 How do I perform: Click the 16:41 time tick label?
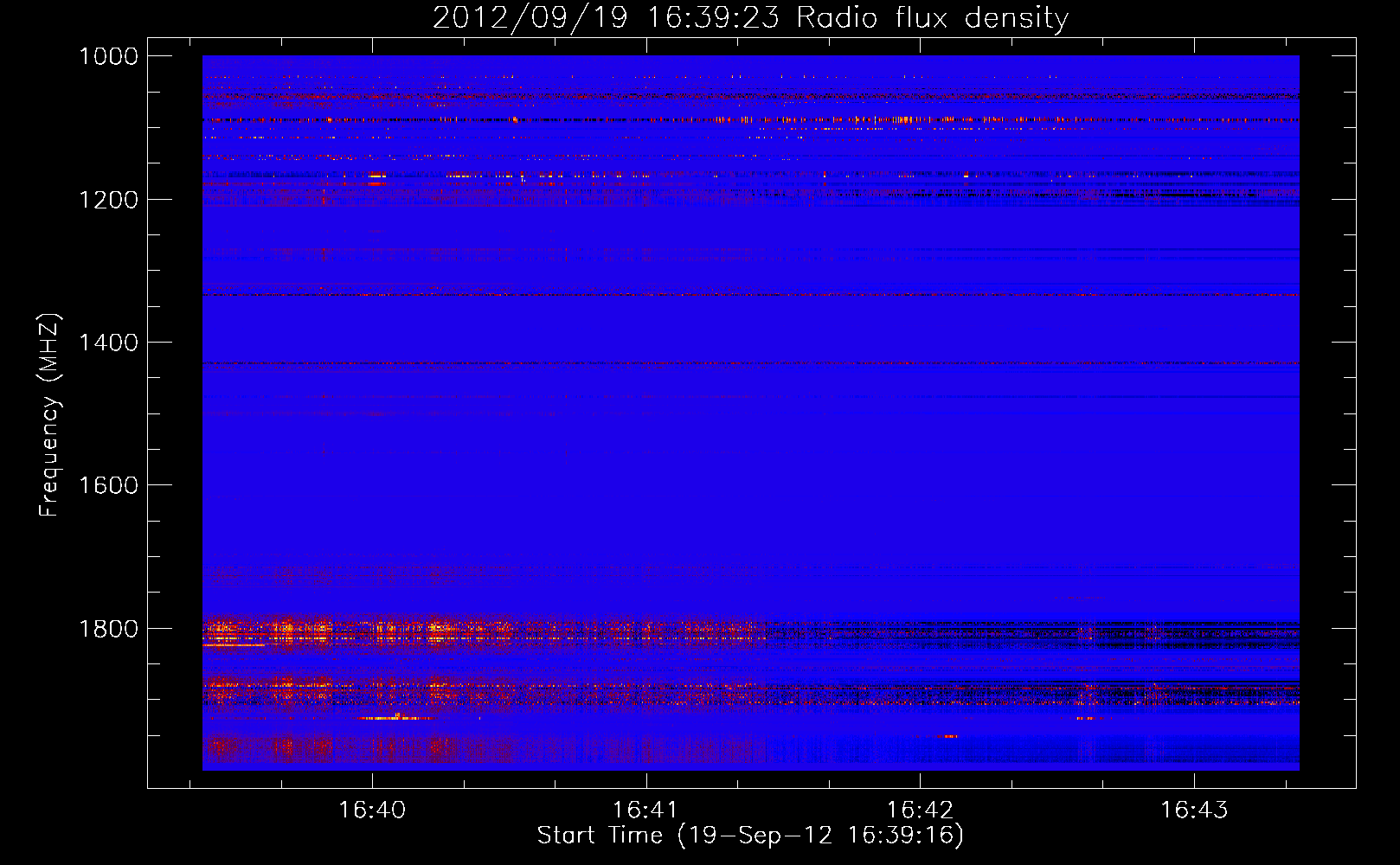pos(645,810)
